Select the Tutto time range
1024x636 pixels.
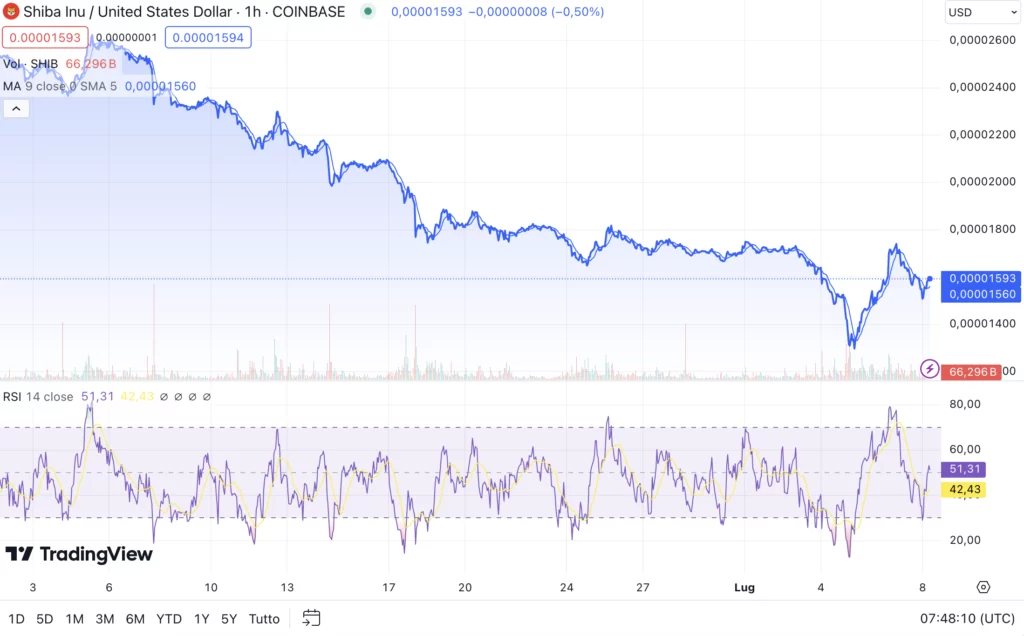[x=264, y=618]
